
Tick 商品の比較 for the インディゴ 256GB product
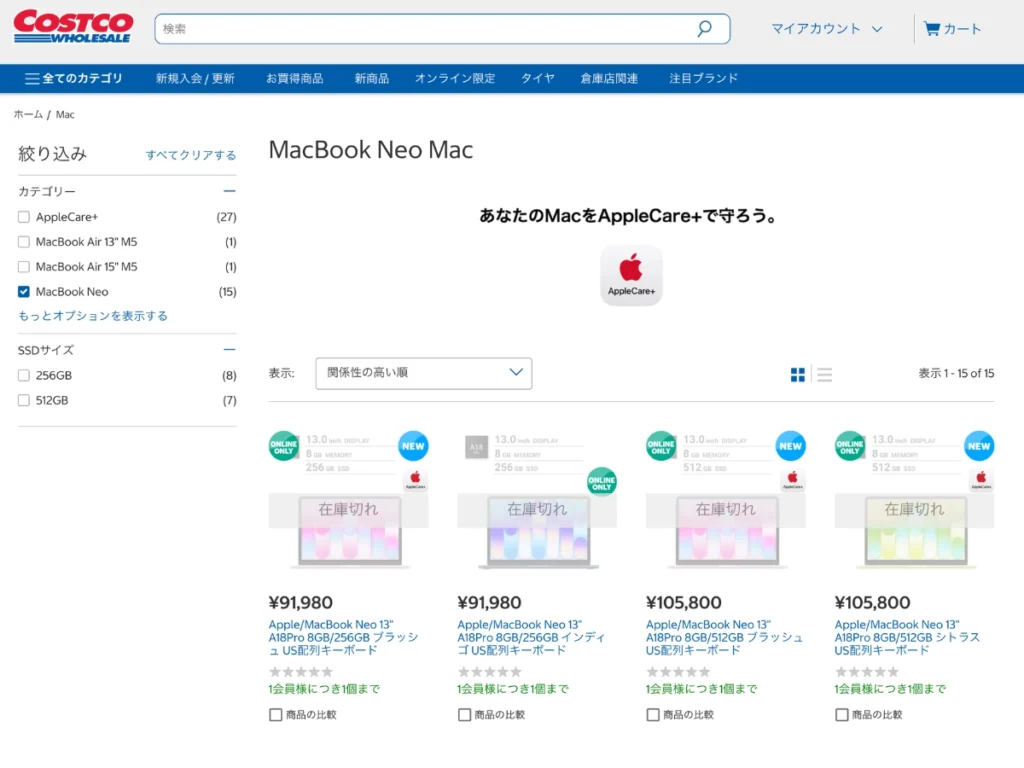(x=464, y=715)
